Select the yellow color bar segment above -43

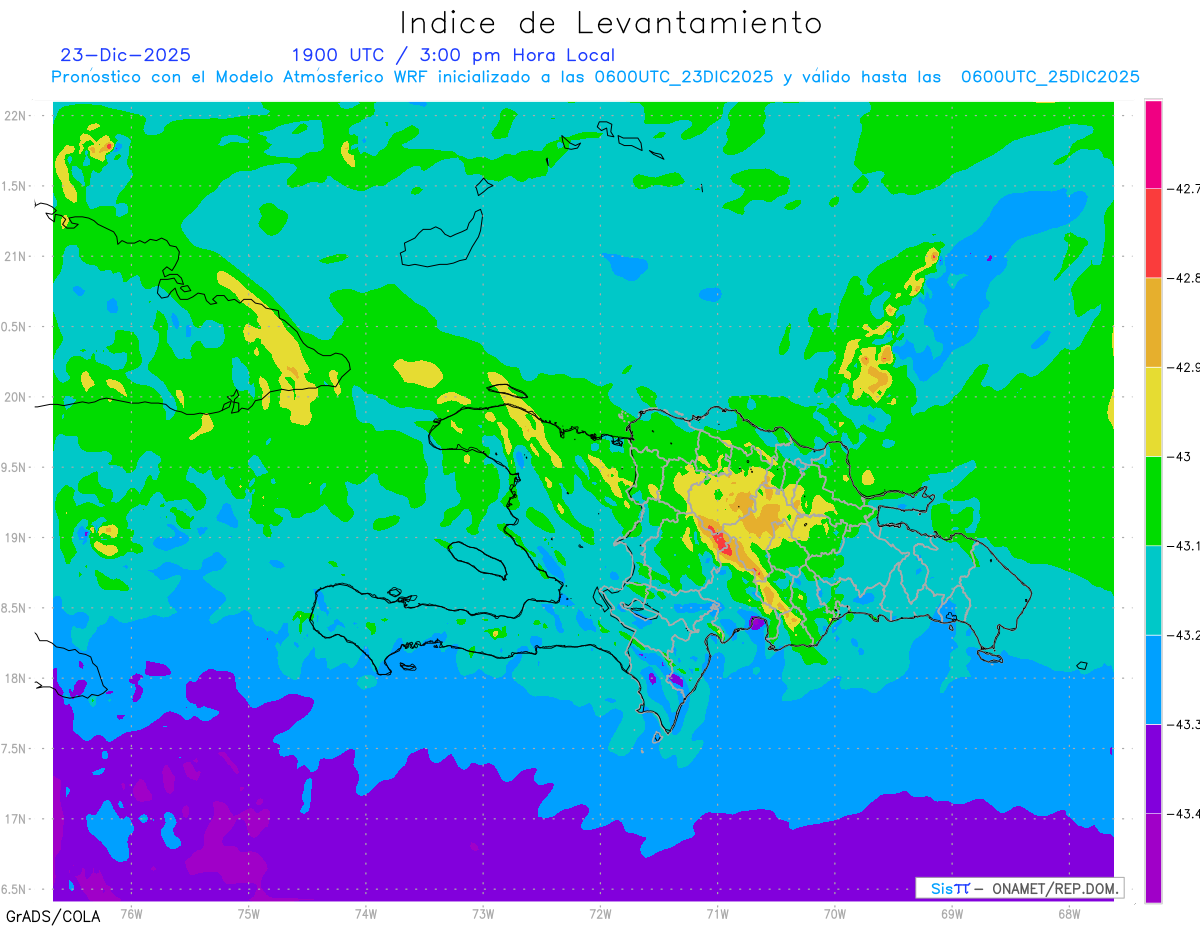1153,411
